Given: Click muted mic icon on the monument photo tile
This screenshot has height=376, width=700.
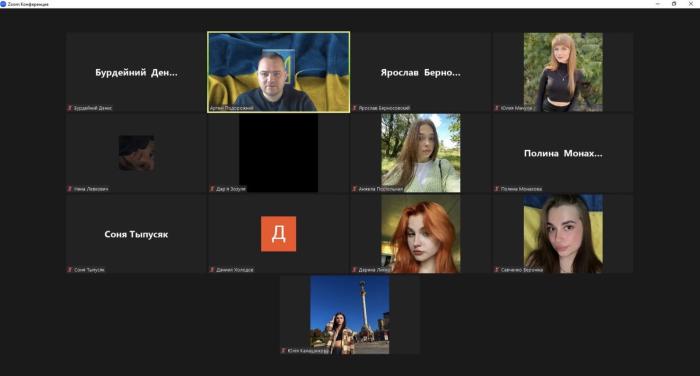Looking at the screenshot, I should point(283,351).
